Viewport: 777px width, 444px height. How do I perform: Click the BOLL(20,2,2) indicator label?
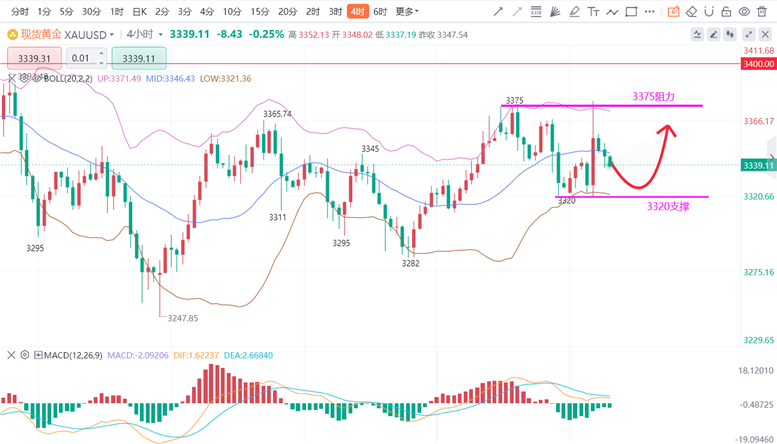tap(68, 78)
